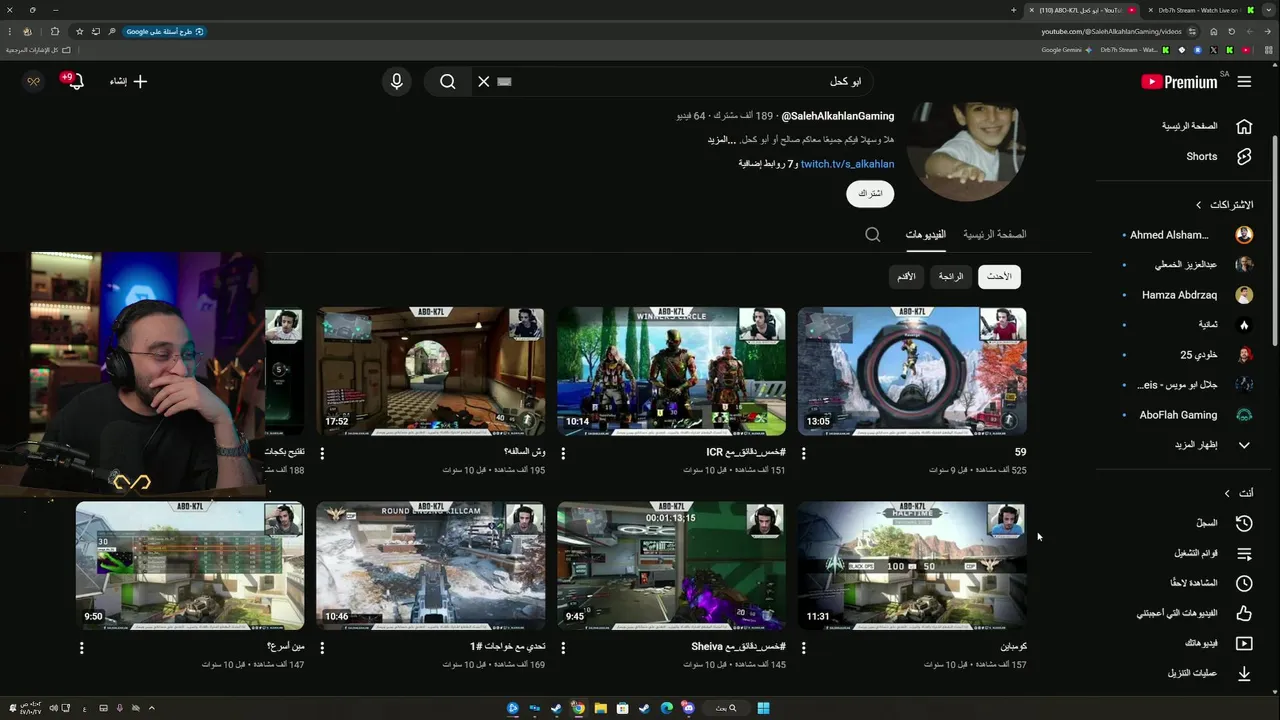Image resolution: width=1280 pixels, height=720 pixels.
Task: Open options menu for وش السالفة؟ video
Action: pos(322,453)
